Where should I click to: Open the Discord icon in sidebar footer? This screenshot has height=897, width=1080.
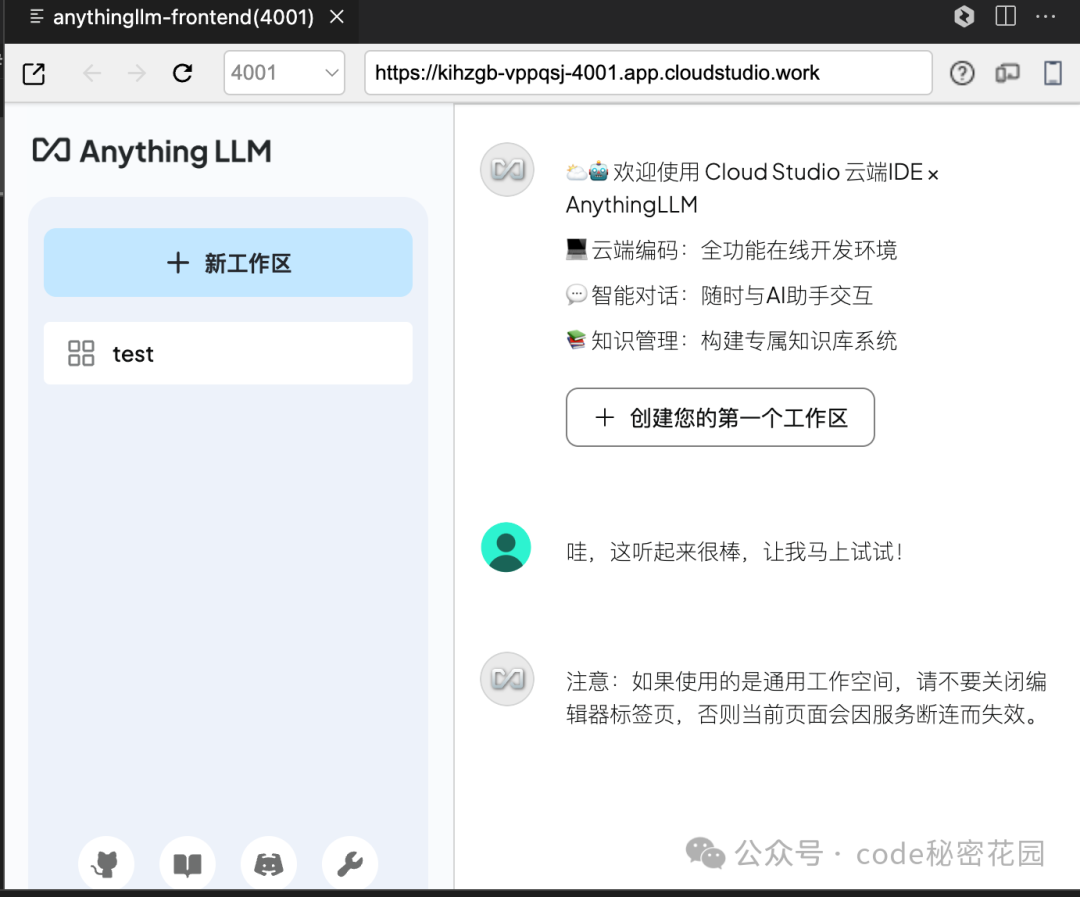(269, 864)
